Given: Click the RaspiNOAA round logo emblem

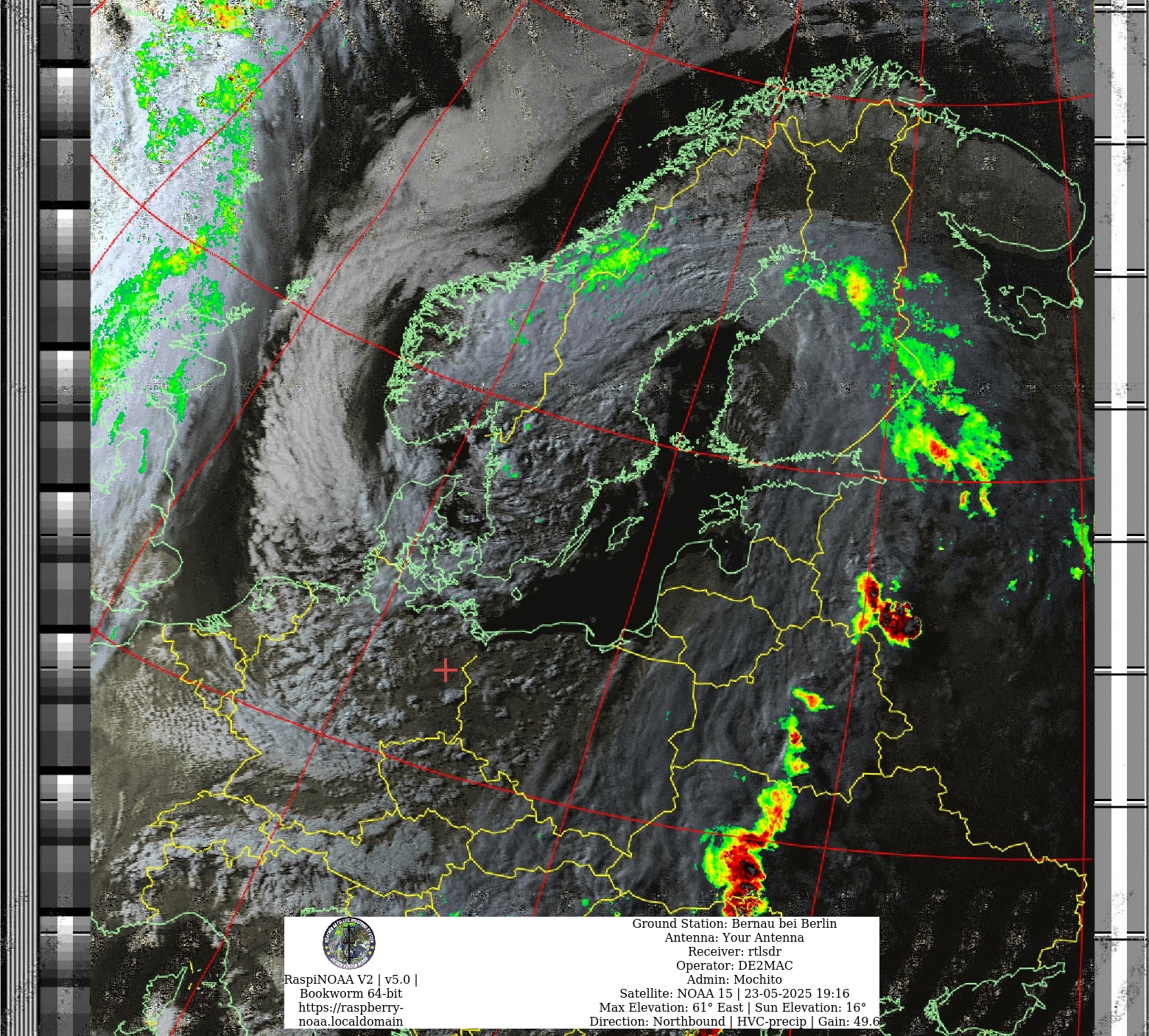Looking at the screenshot, I should pyautogui.click(x=349, y=943).
